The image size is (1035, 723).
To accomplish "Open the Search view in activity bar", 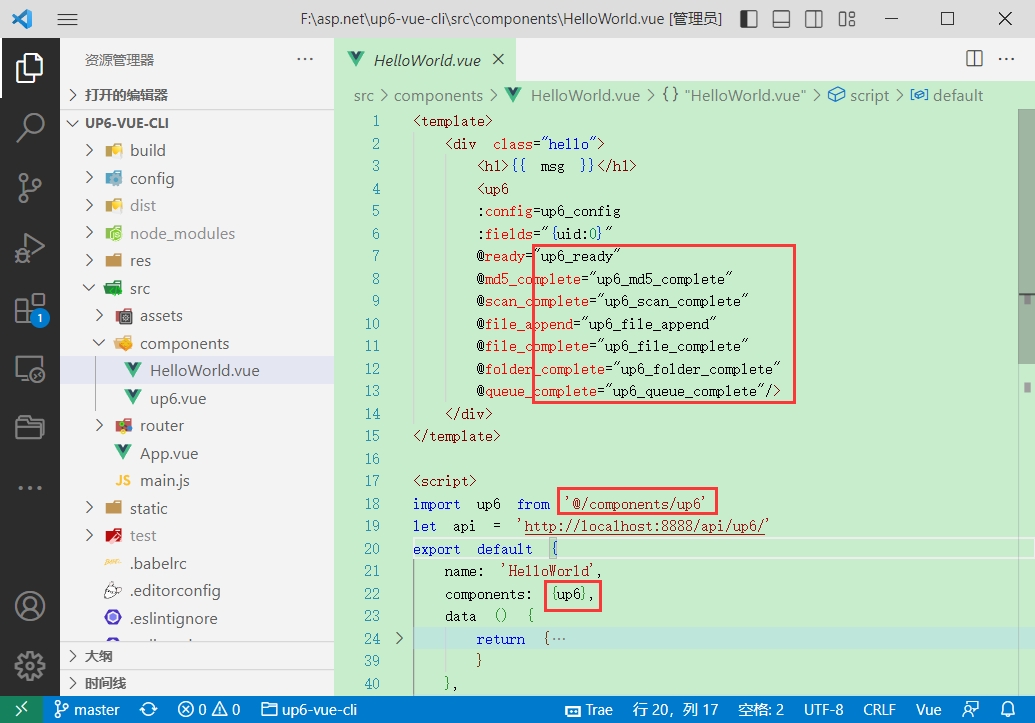I will (30, 127).
